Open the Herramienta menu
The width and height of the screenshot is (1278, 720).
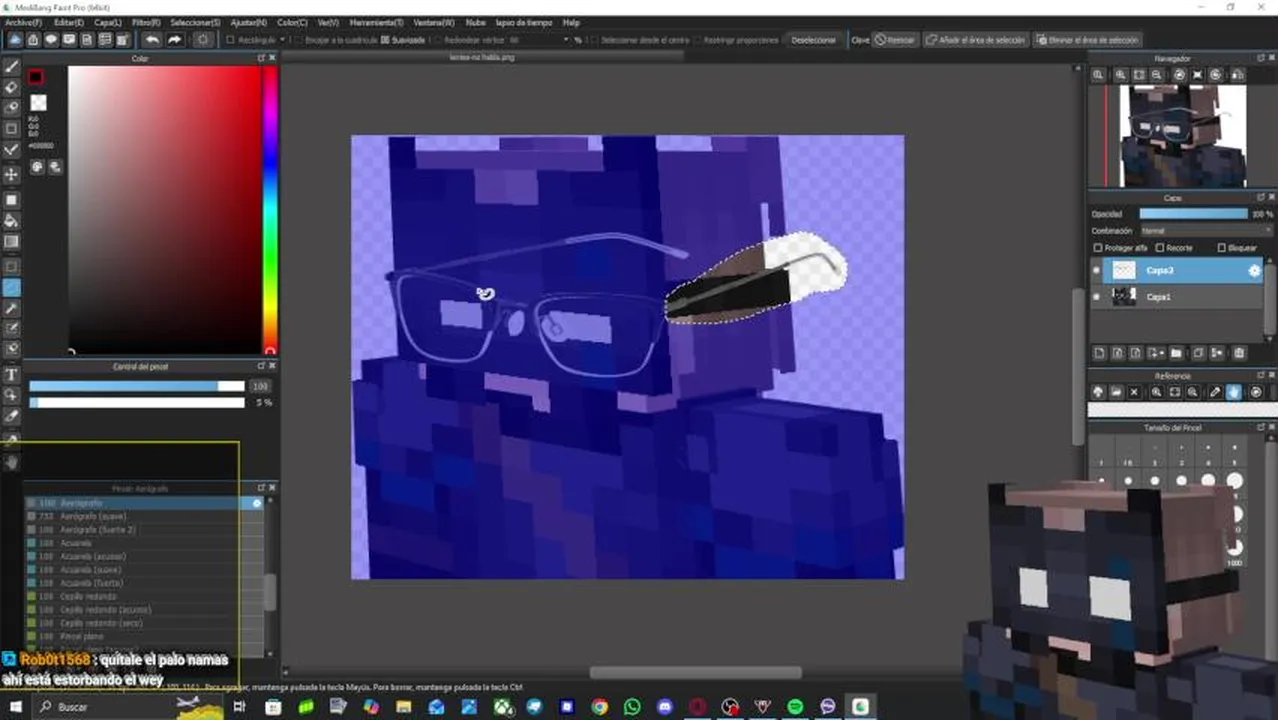pyautogui.click(x=376, y=22)
